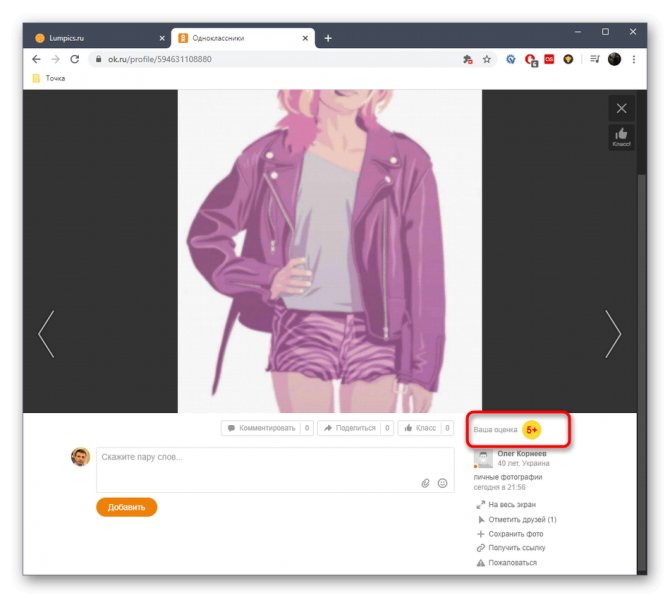Close the Lumpics.ru tab
Screen dimensions: 670x598
point(162,38)
